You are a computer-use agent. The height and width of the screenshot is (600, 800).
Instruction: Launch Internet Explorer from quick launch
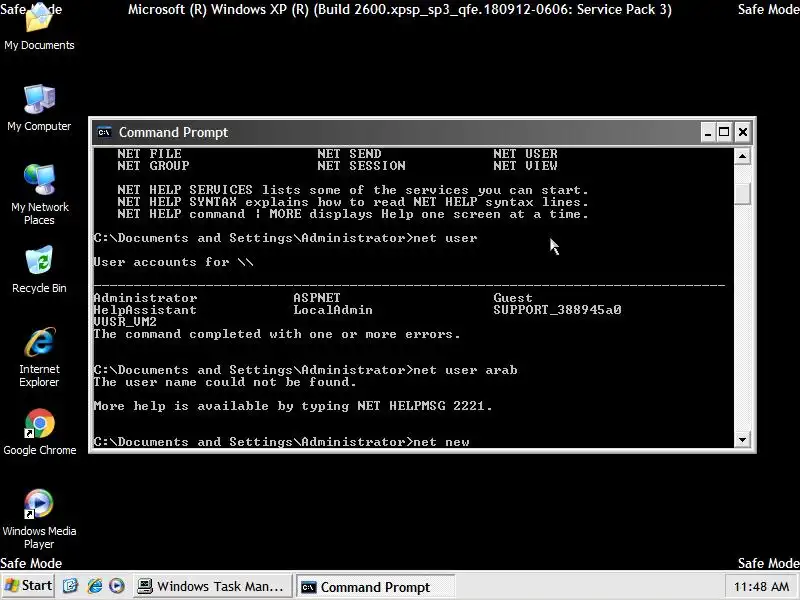(x=94, y=586)
